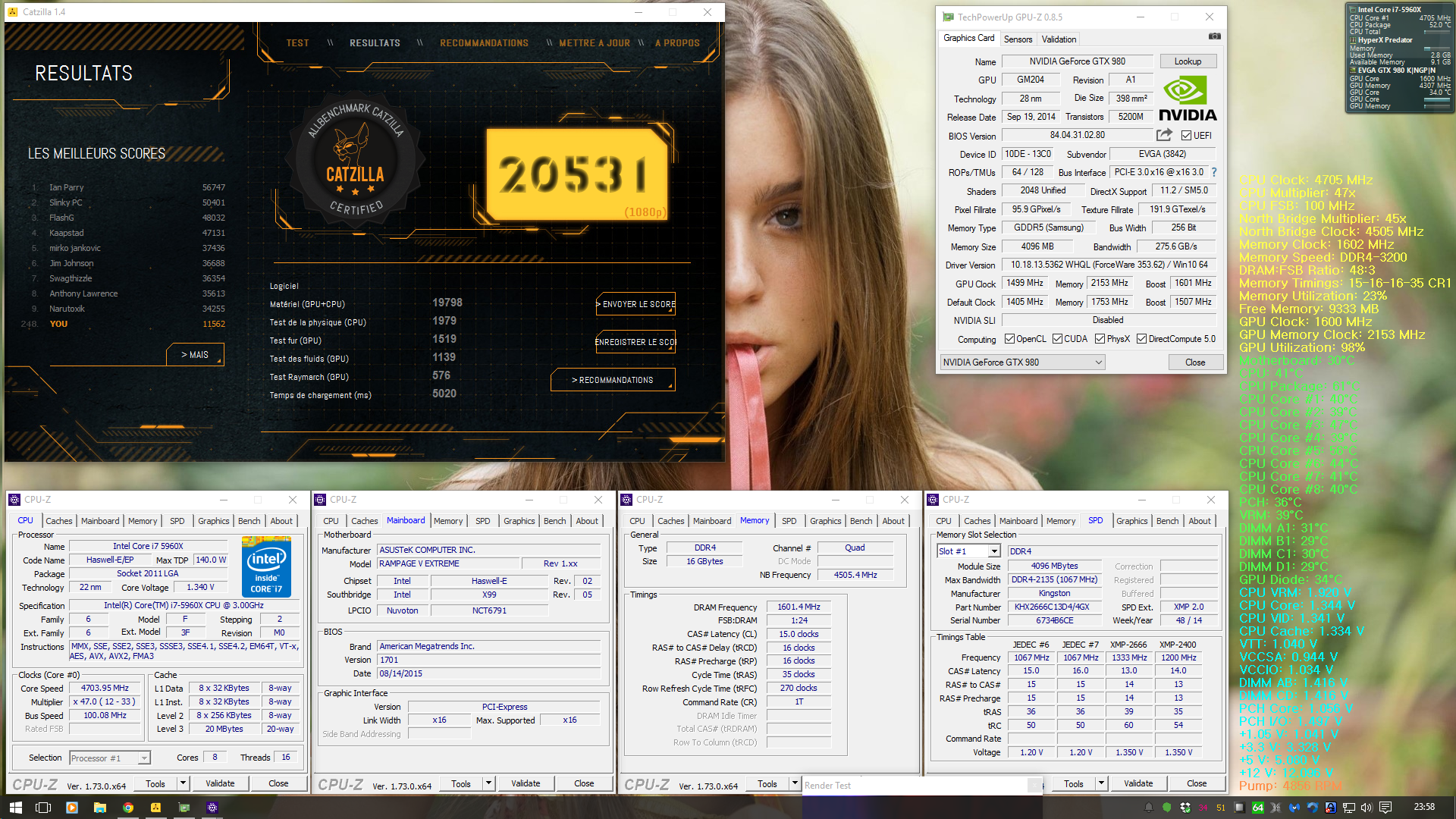Expand Tools arrow in CPU-Z Memory window
The height and width of the screenshot is (819, 1456).
(795, 783)
